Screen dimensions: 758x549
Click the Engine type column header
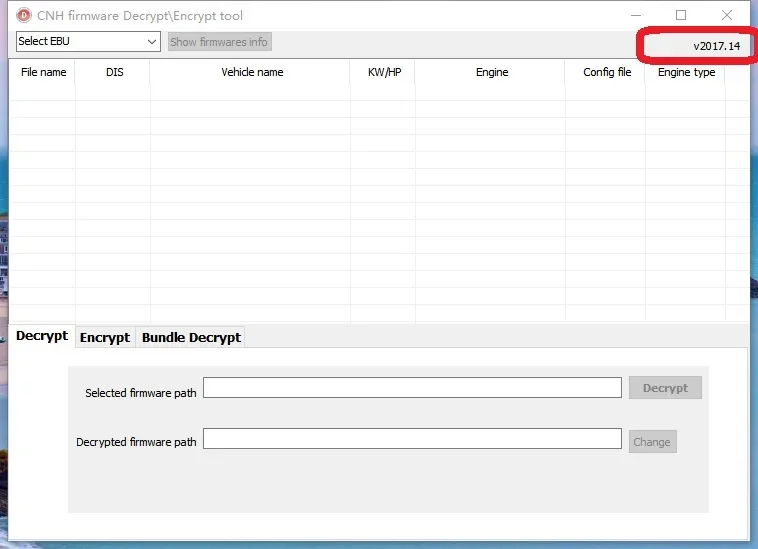click(685, 72)
